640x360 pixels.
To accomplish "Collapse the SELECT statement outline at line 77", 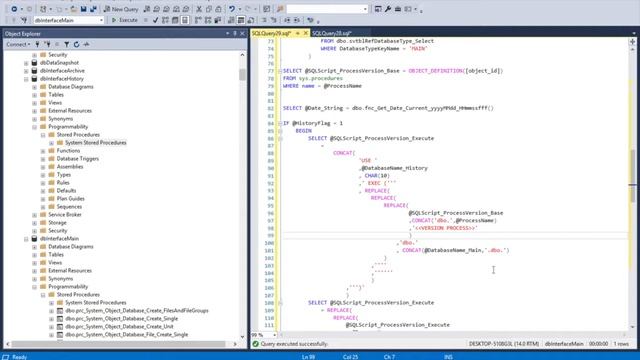I will (280, 71).
